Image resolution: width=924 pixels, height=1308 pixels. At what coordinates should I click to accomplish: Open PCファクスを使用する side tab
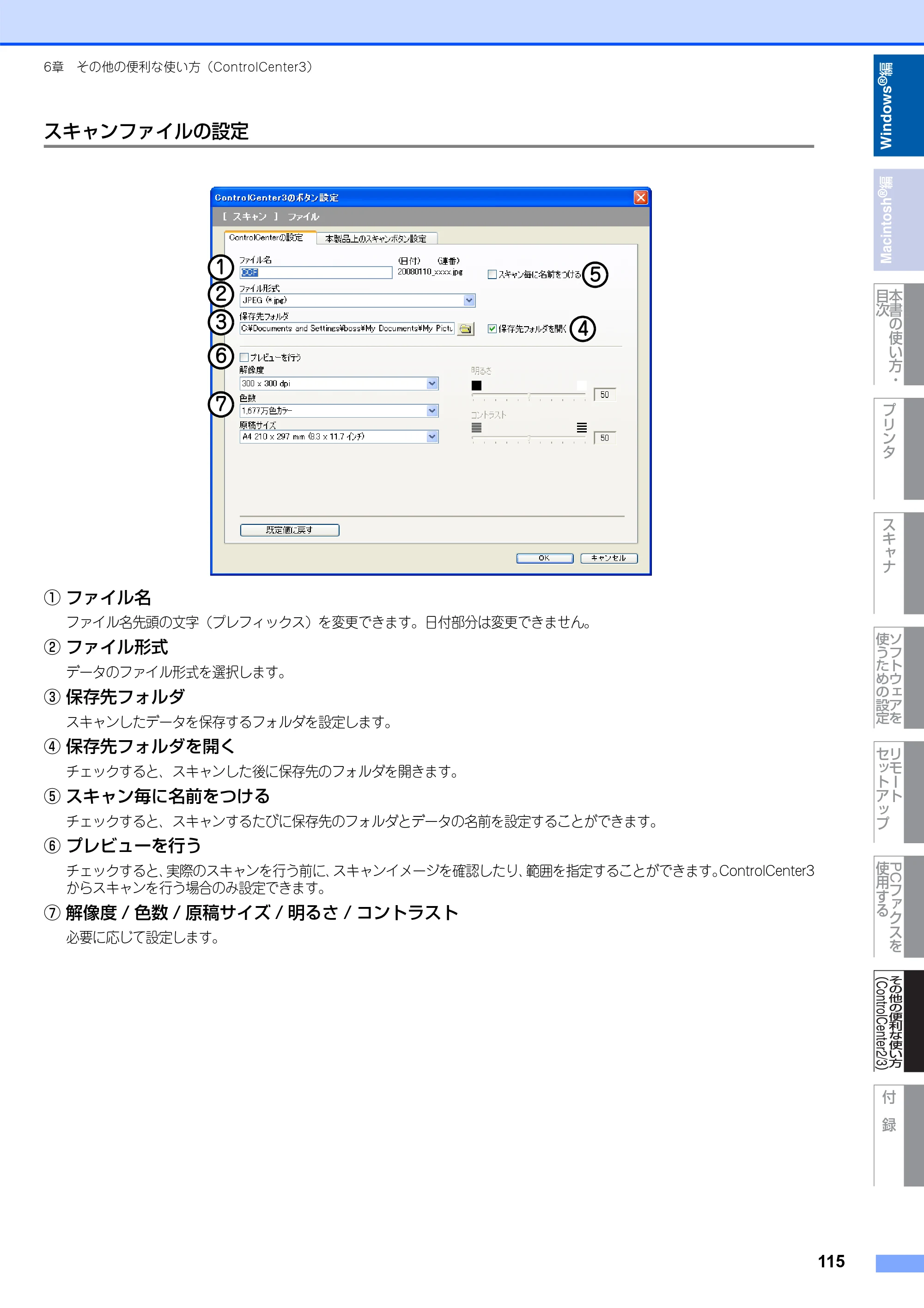(899, 907)
